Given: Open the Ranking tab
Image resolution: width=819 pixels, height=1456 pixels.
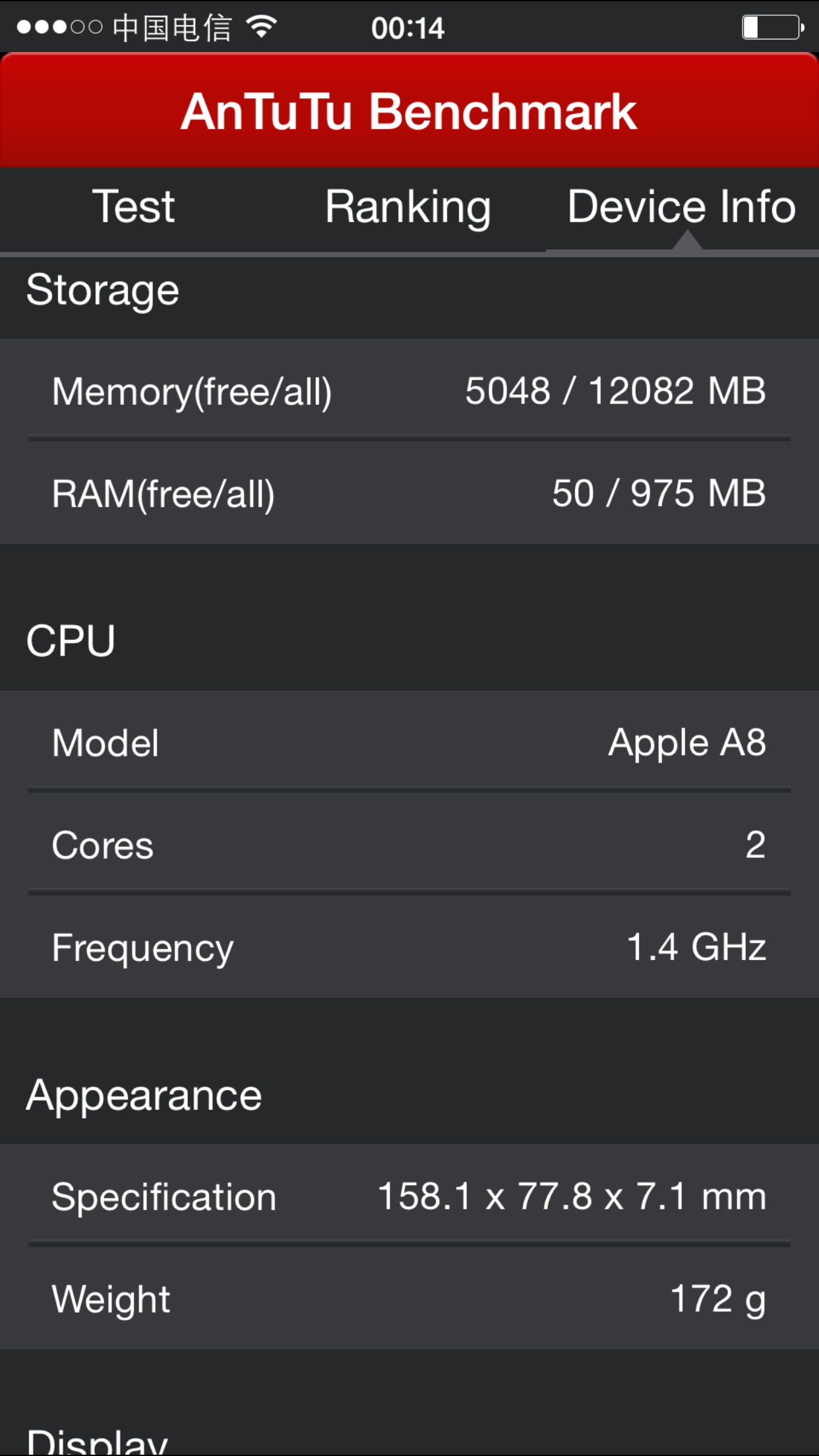Looking at the screenshot, I should tap(408, 207).
